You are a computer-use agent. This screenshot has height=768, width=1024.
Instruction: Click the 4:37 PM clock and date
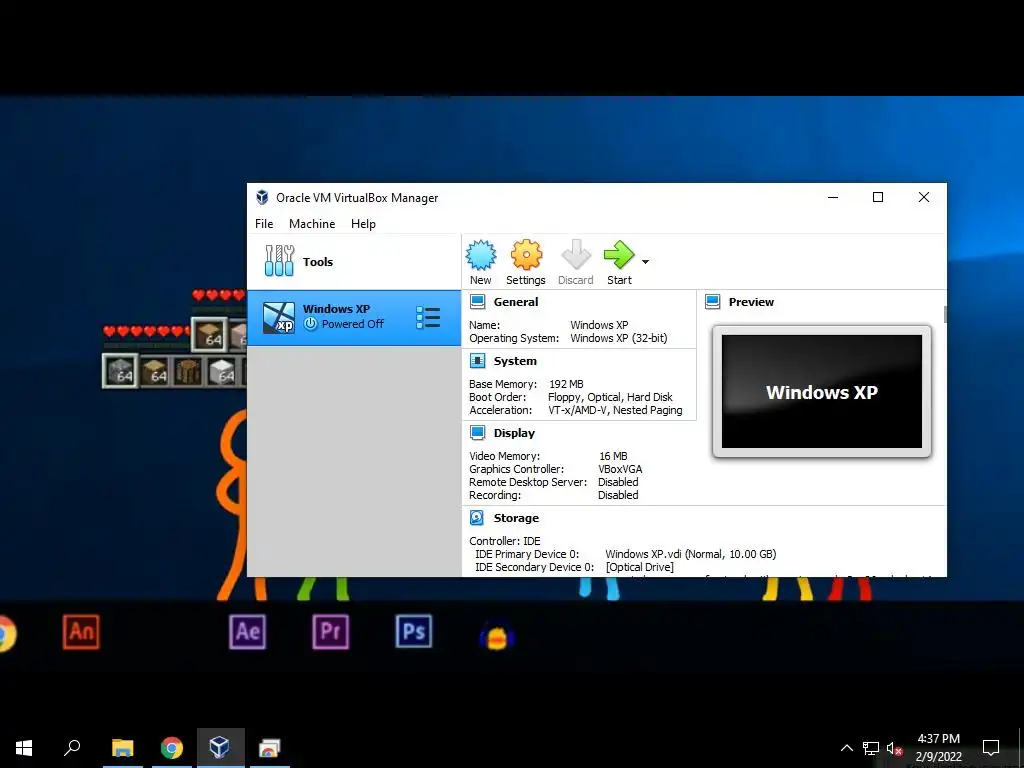click(x=938, y=748)
